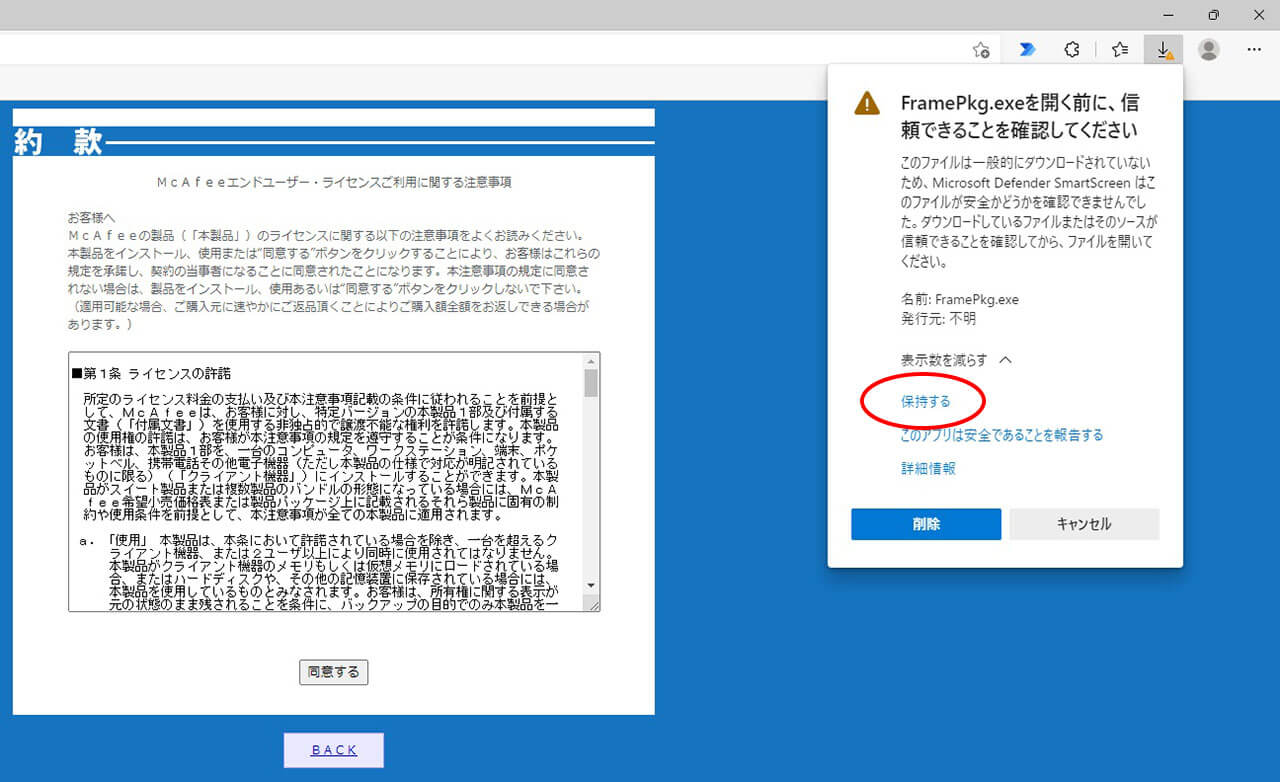Click the SmartScreen warning triangle icon

tap(867, 103)
